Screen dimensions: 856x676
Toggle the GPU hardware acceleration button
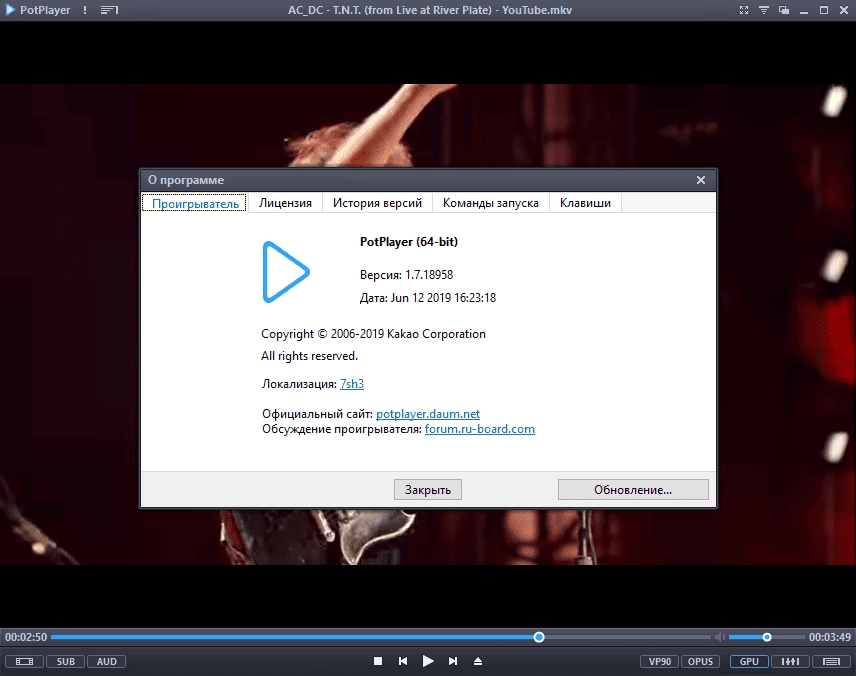tap(749, 661)
